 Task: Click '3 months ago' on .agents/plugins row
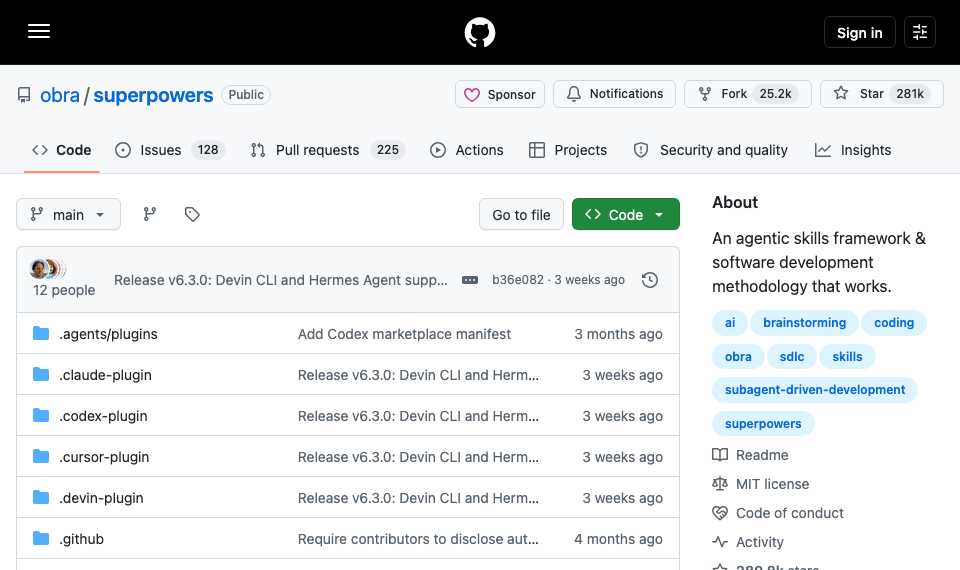pyautogui.click(x=618, y=334)
